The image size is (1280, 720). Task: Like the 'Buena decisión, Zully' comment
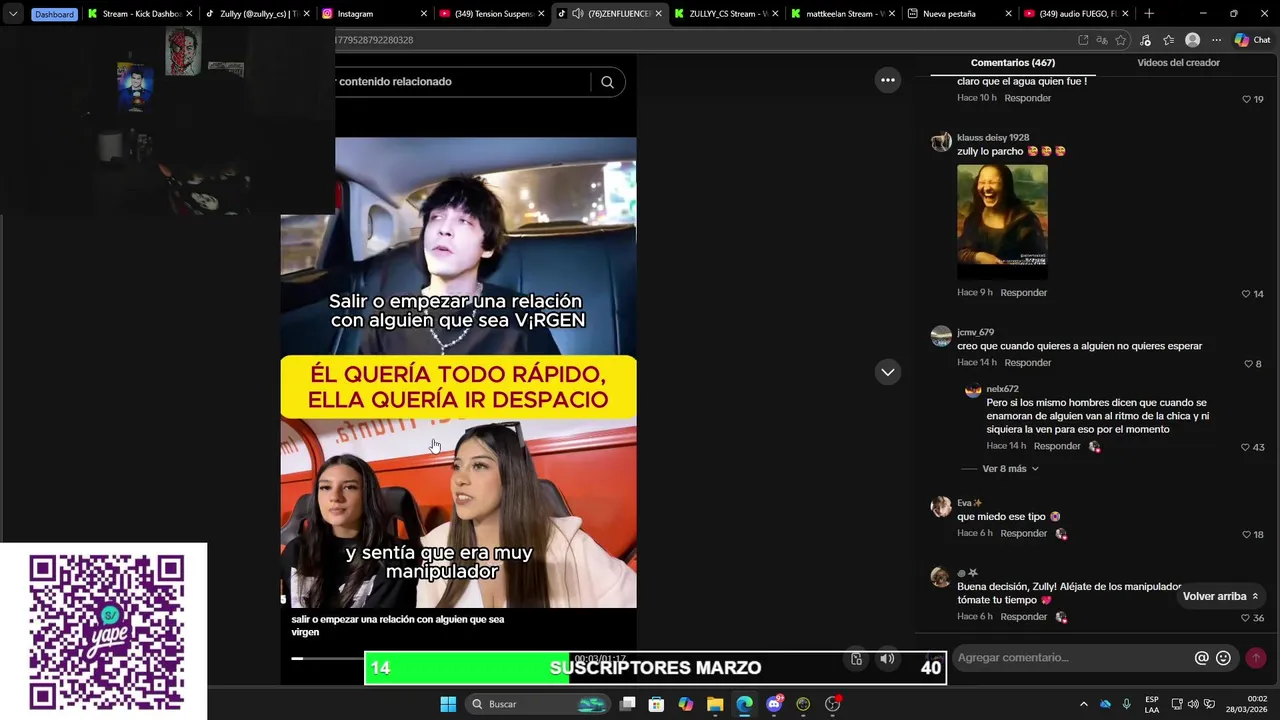tap(1246, 618)
